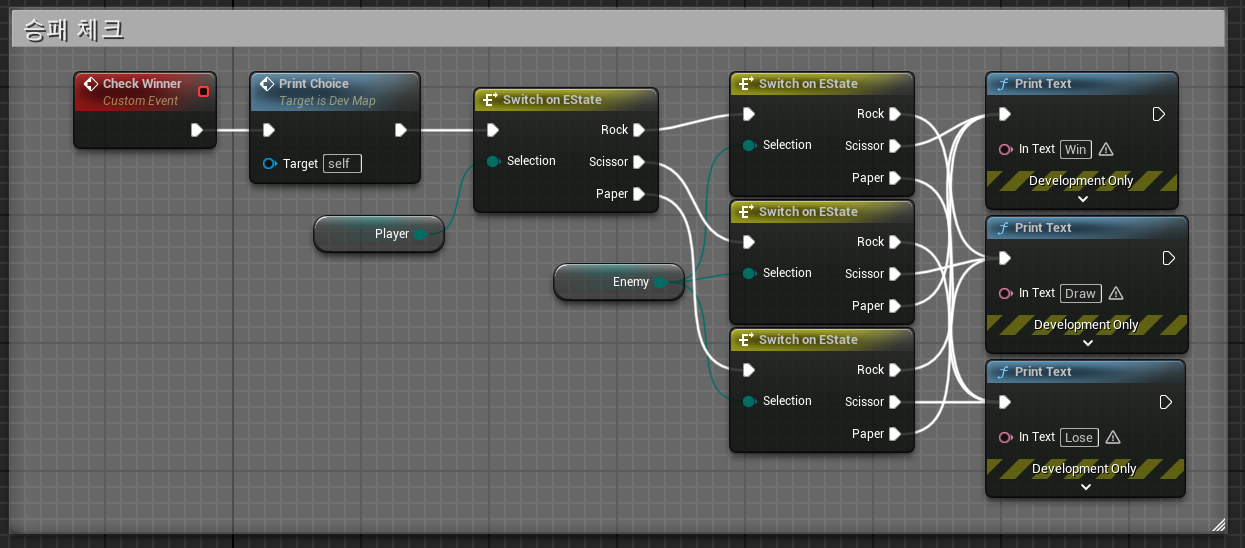Viewport: 1245px width, 548px height.
Task: Click Rock output of Switch fed by Player's Rock
Action: click(895, 114)
